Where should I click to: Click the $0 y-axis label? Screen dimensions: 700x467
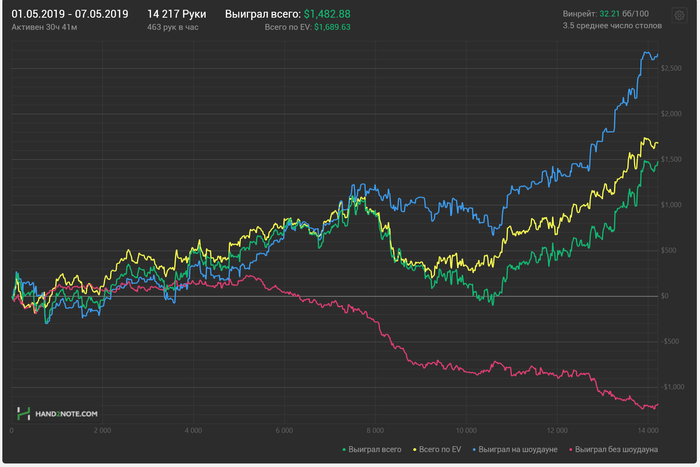click(x=665, y=296)
